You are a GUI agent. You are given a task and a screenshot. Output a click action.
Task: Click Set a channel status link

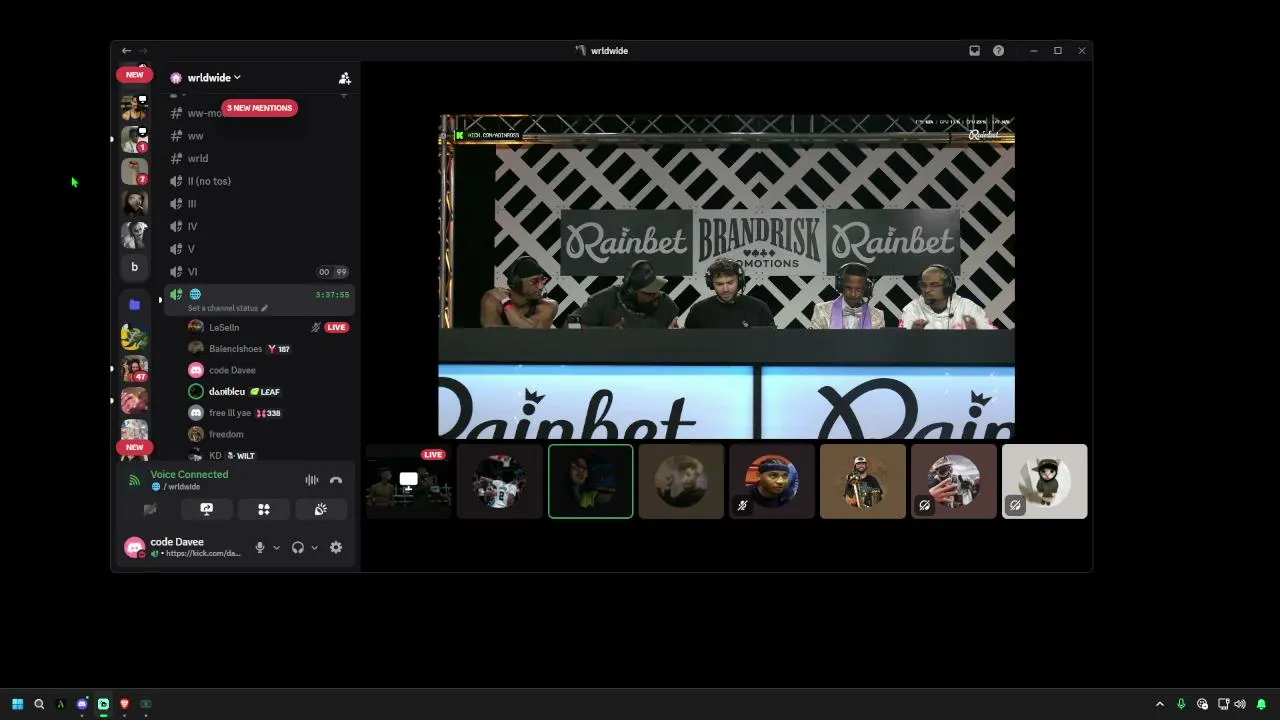[227, 308]
